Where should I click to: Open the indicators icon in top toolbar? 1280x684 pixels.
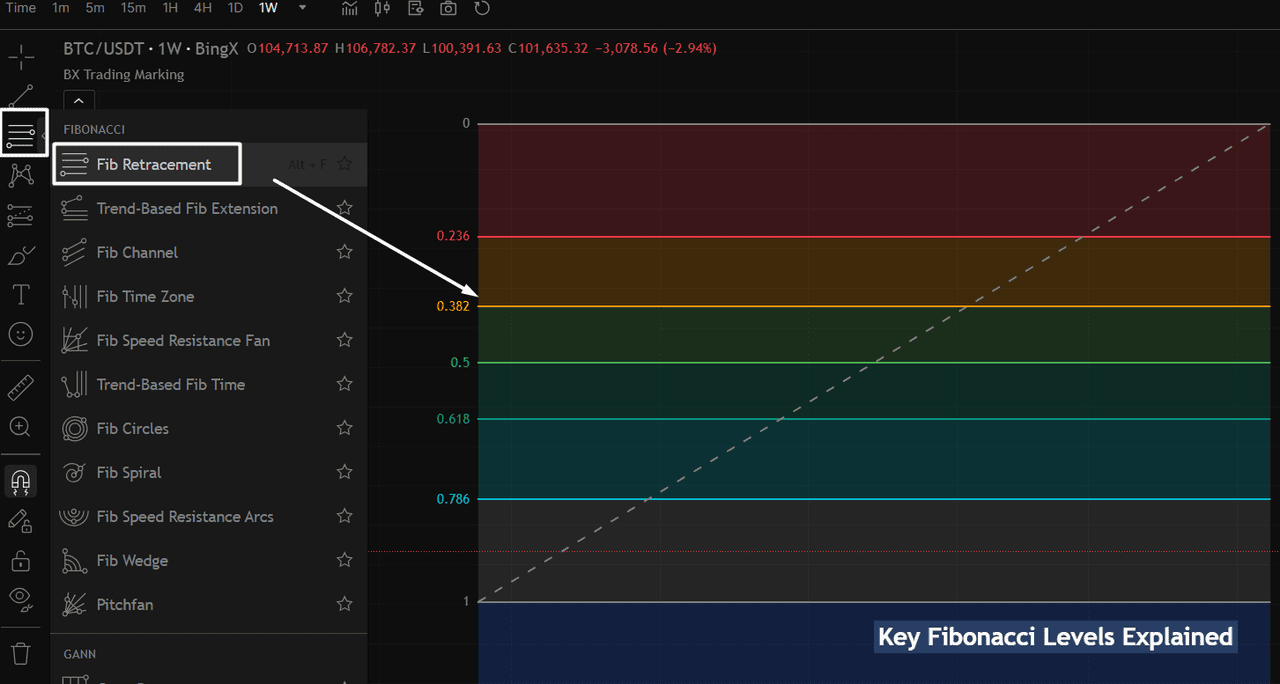coord(349,9)
